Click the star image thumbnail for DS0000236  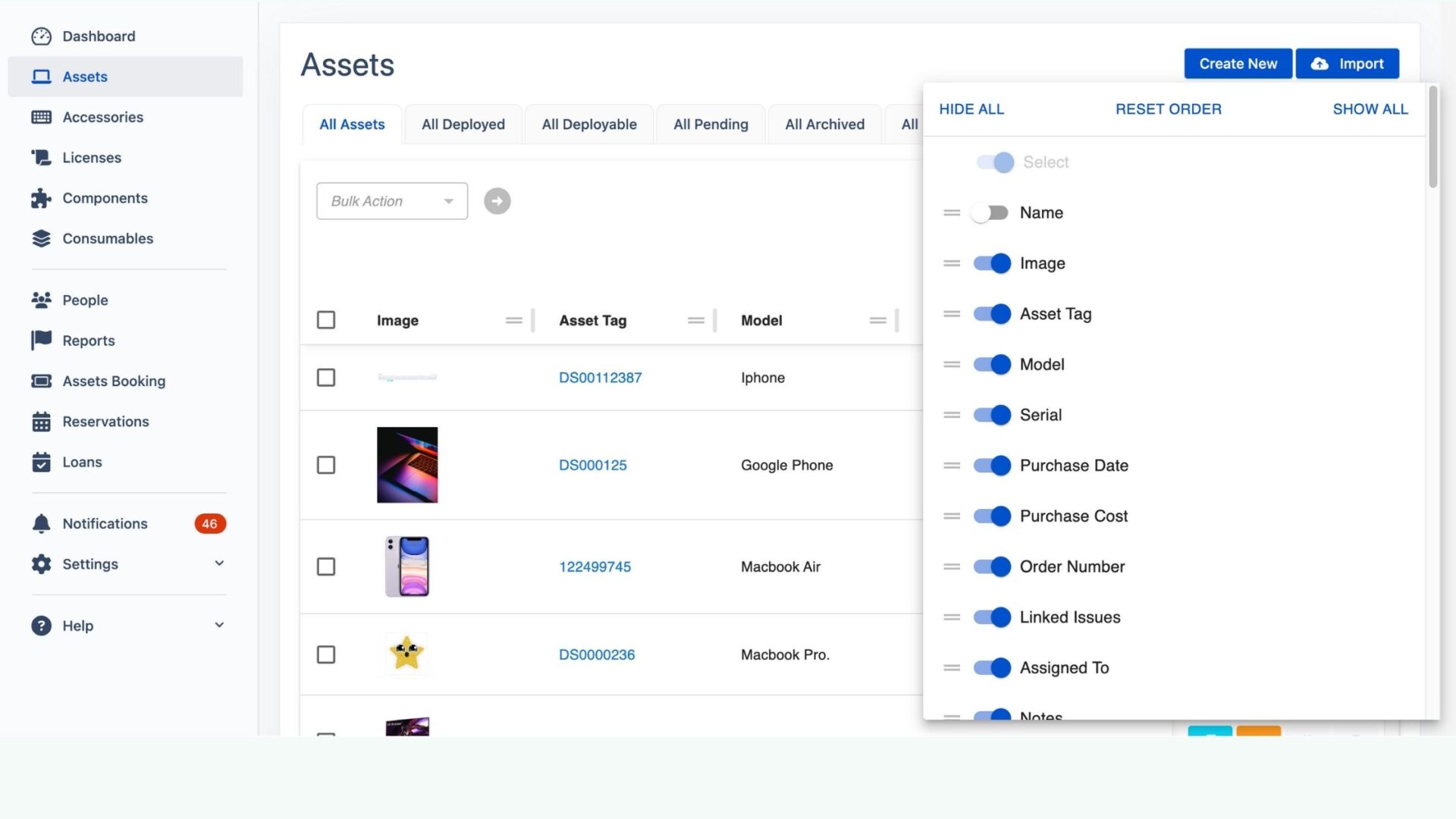click(x=406, y=654)
